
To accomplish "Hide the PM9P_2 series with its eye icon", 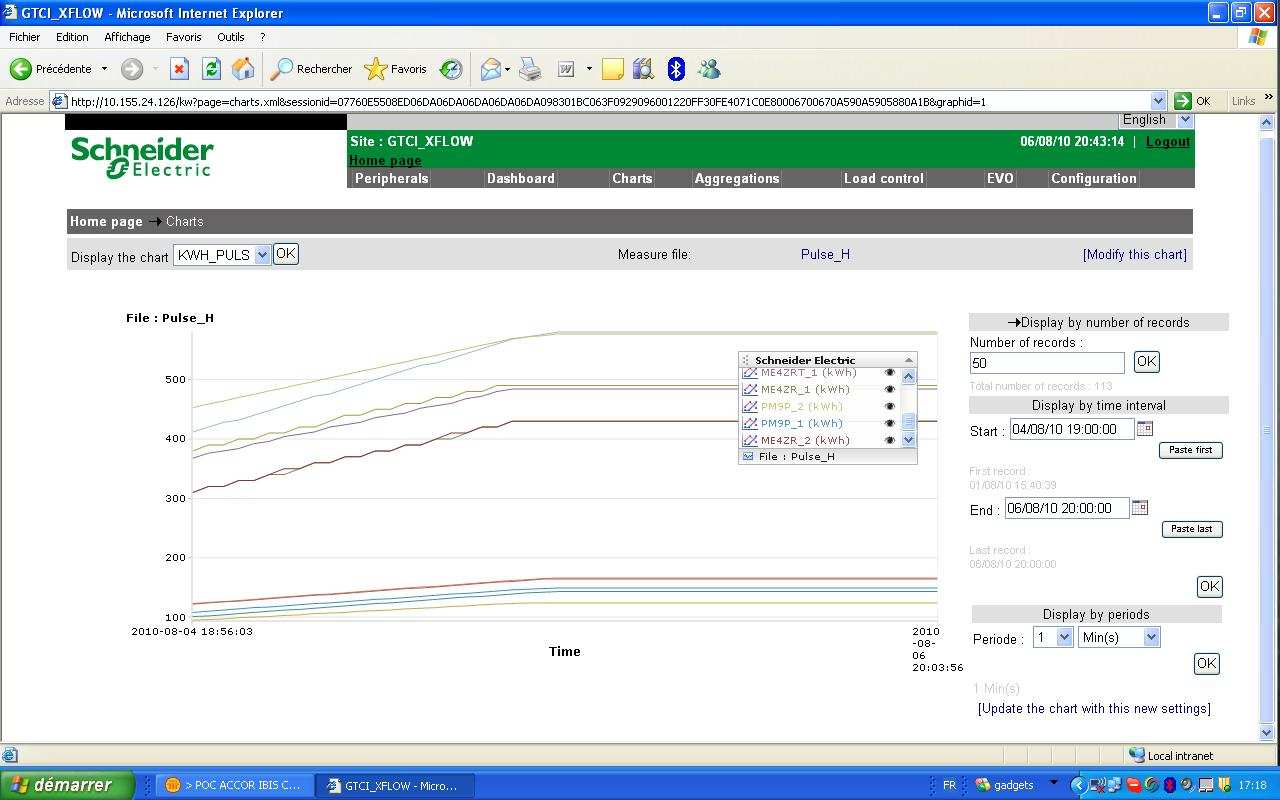I will tap(889, 407).
